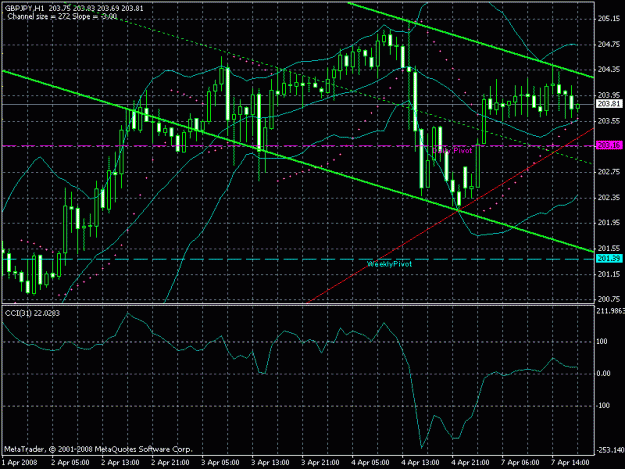Click the cyan 201.39 weekly pivot price tag

click(x=609, y=259)
